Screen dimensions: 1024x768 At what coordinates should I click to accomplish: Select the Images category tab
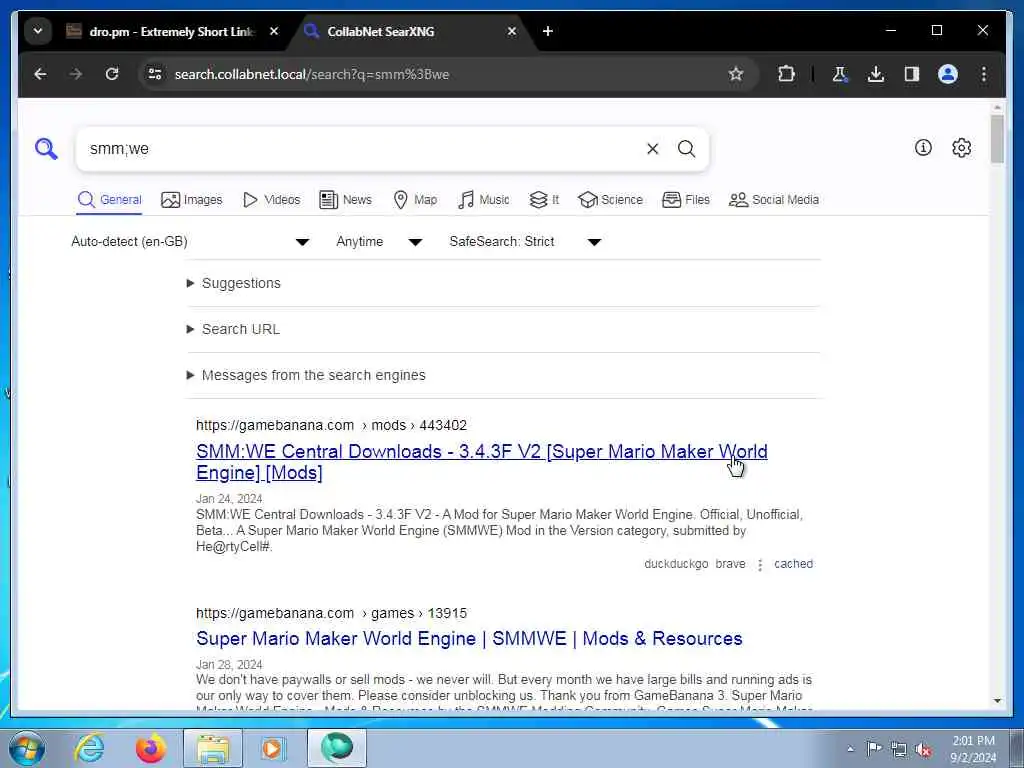[191, 200]
